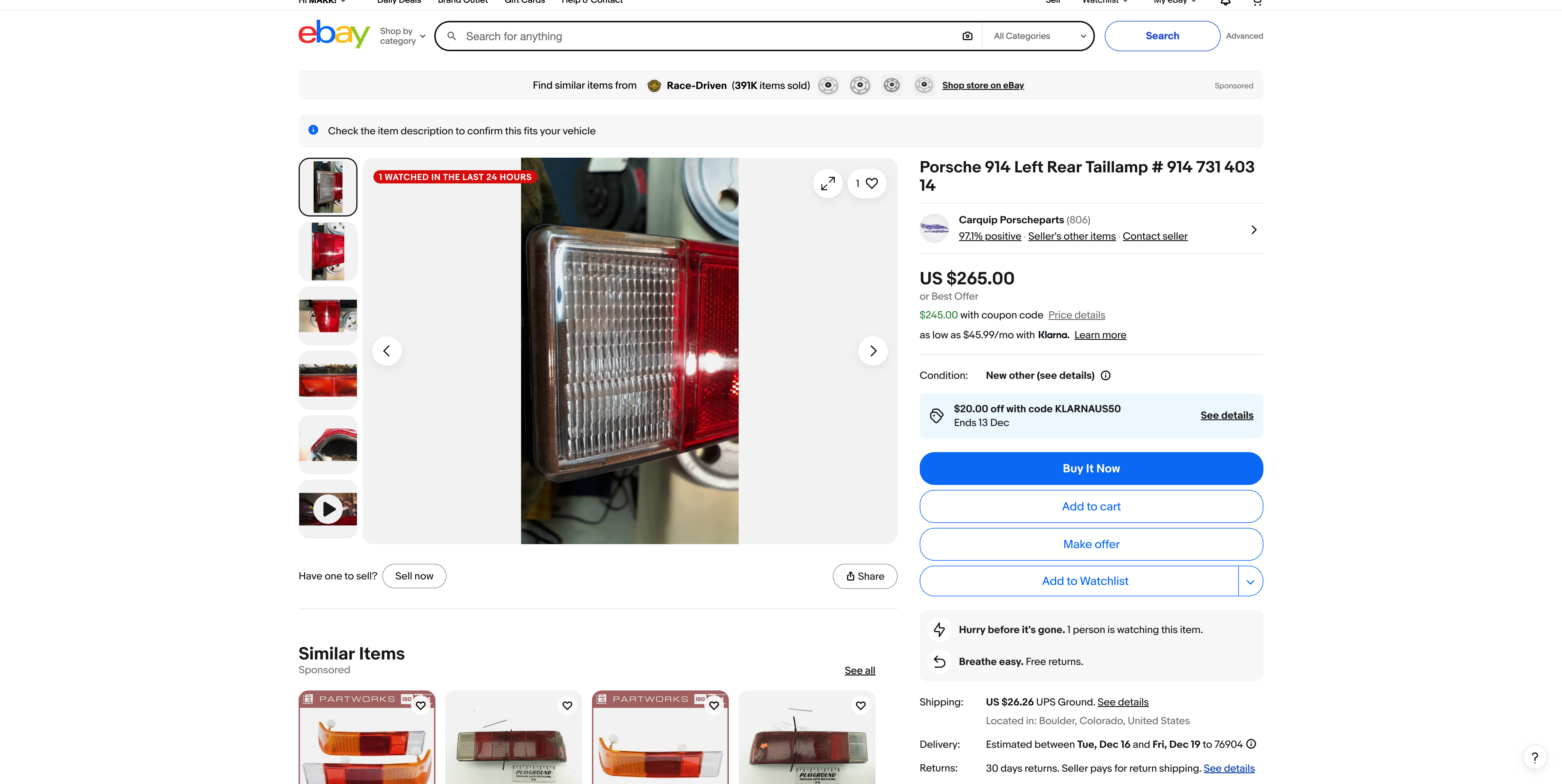The width and height of the screenshot is (1562, 784).
Task: Open the help question mark button
Action: tap(1534, 757)
